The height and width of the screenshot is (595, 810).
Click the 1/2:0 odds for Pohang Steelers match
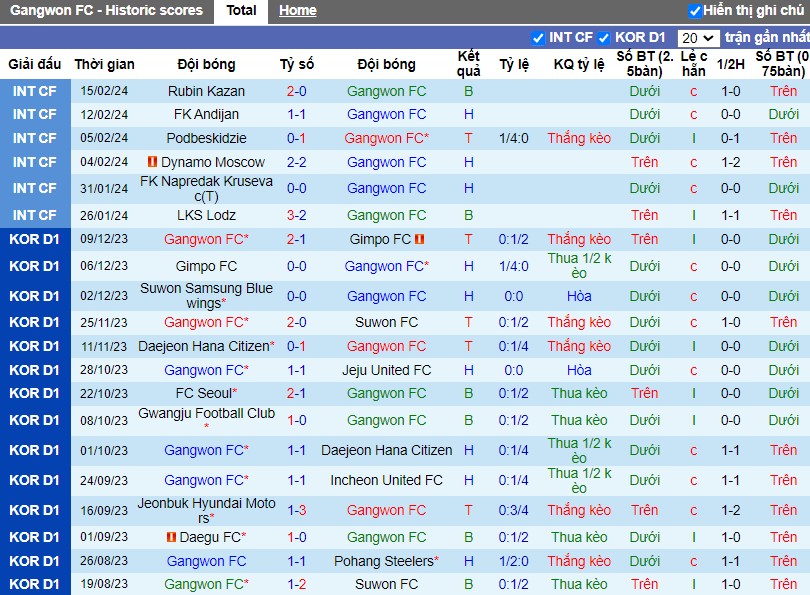[513, 561]
